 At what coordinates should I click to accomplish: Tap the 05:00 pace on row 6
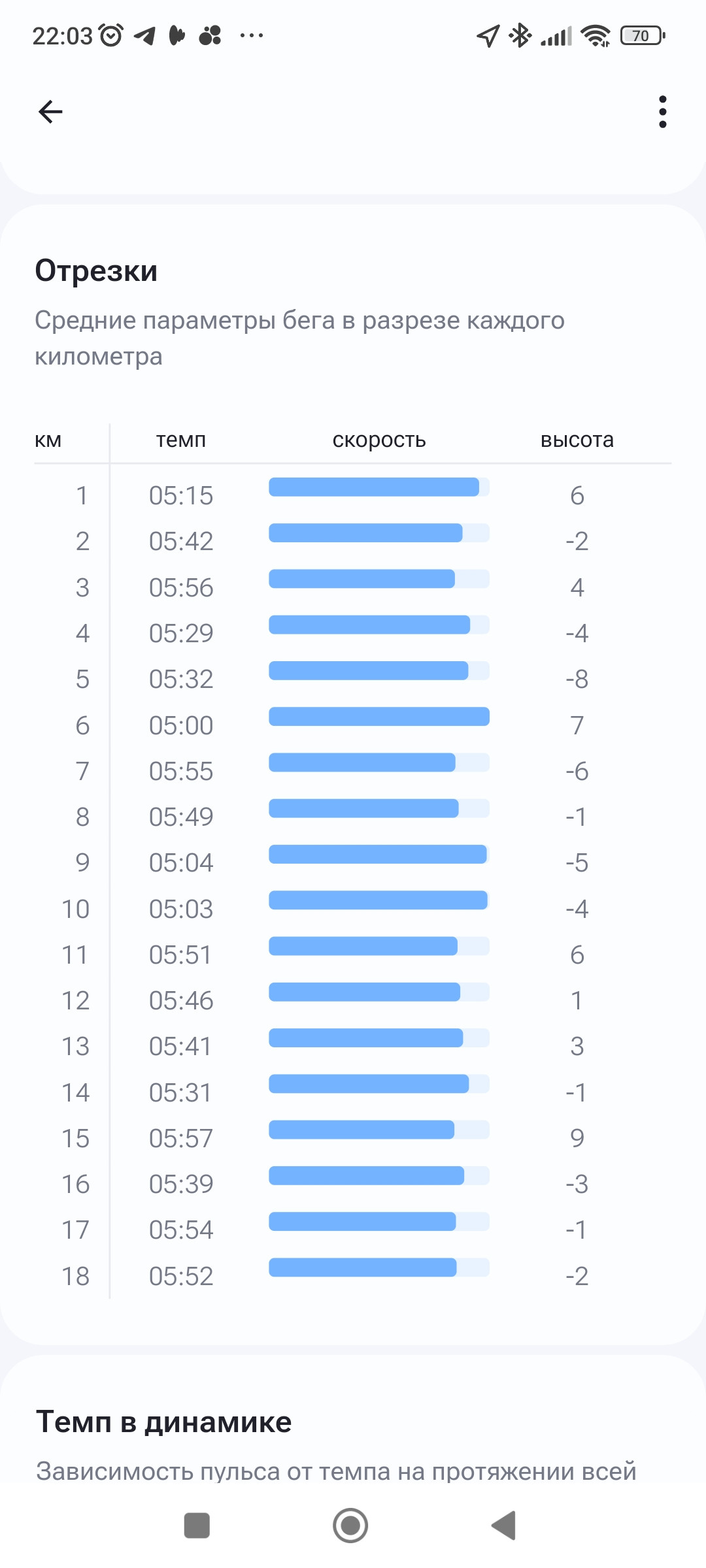181,726
